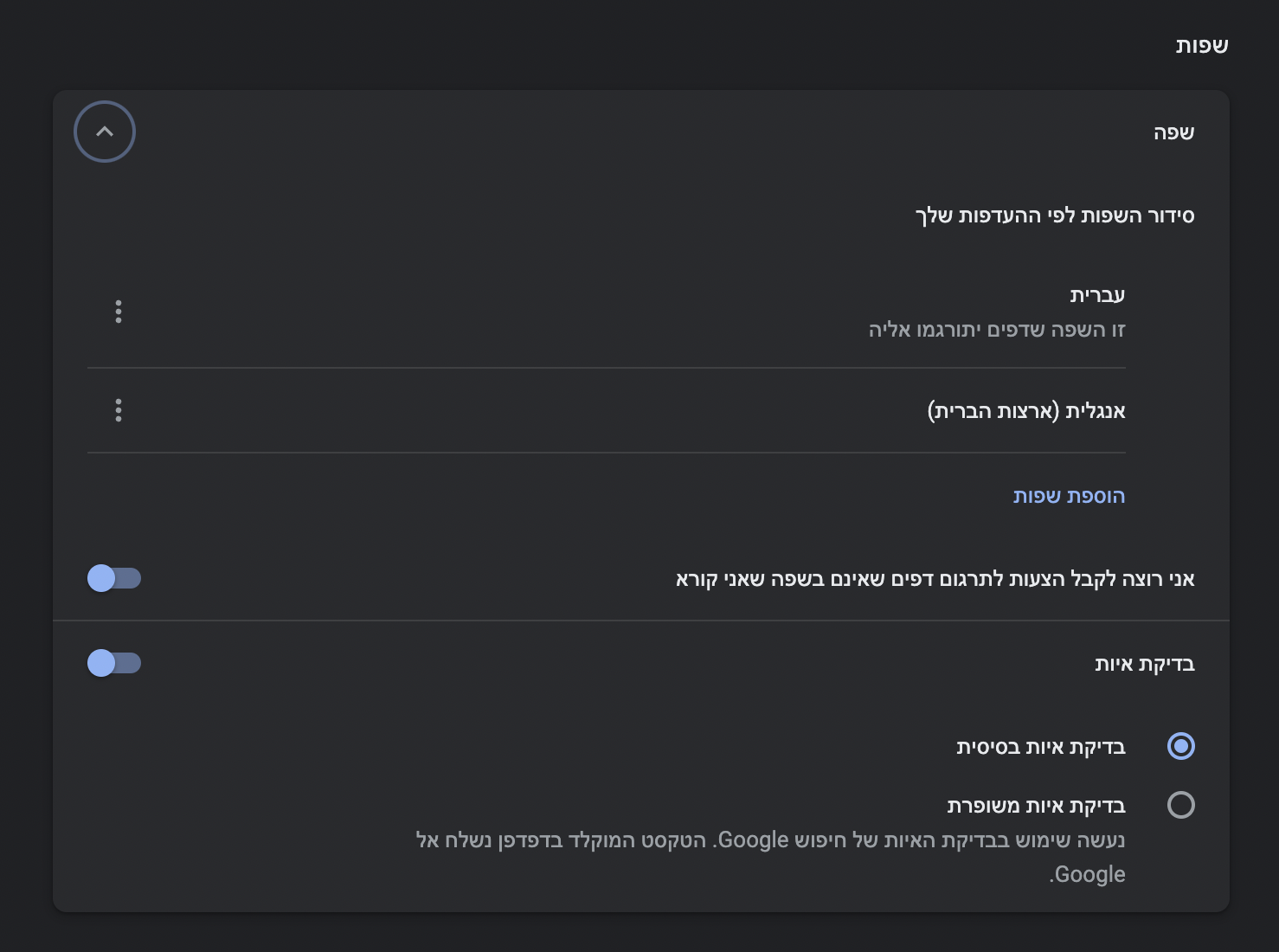Click the description line starting with נעשה שימוש
Screen dimensions: 1279x952
(x=770, y=840)
